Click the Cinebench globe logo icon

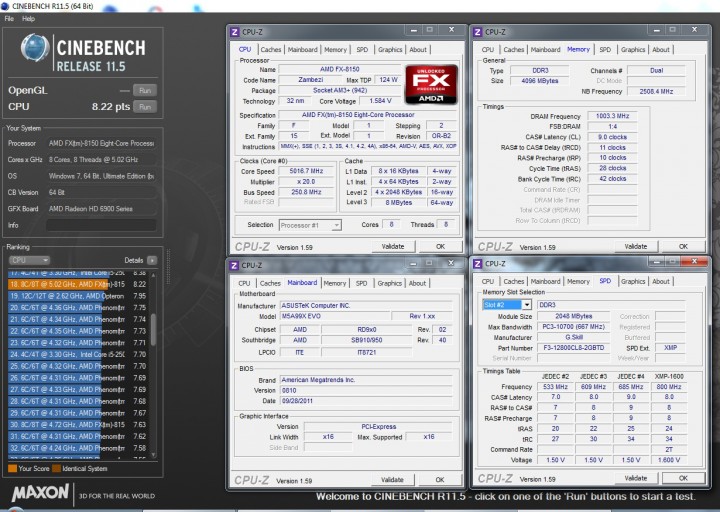click(x=35, y=48)
